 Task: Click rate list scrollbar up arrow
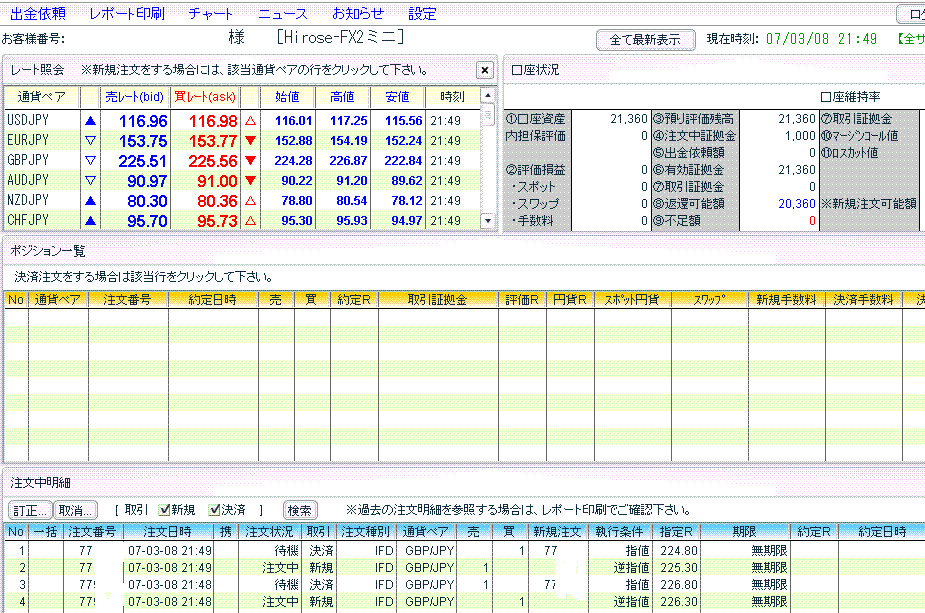coord(488,95)
